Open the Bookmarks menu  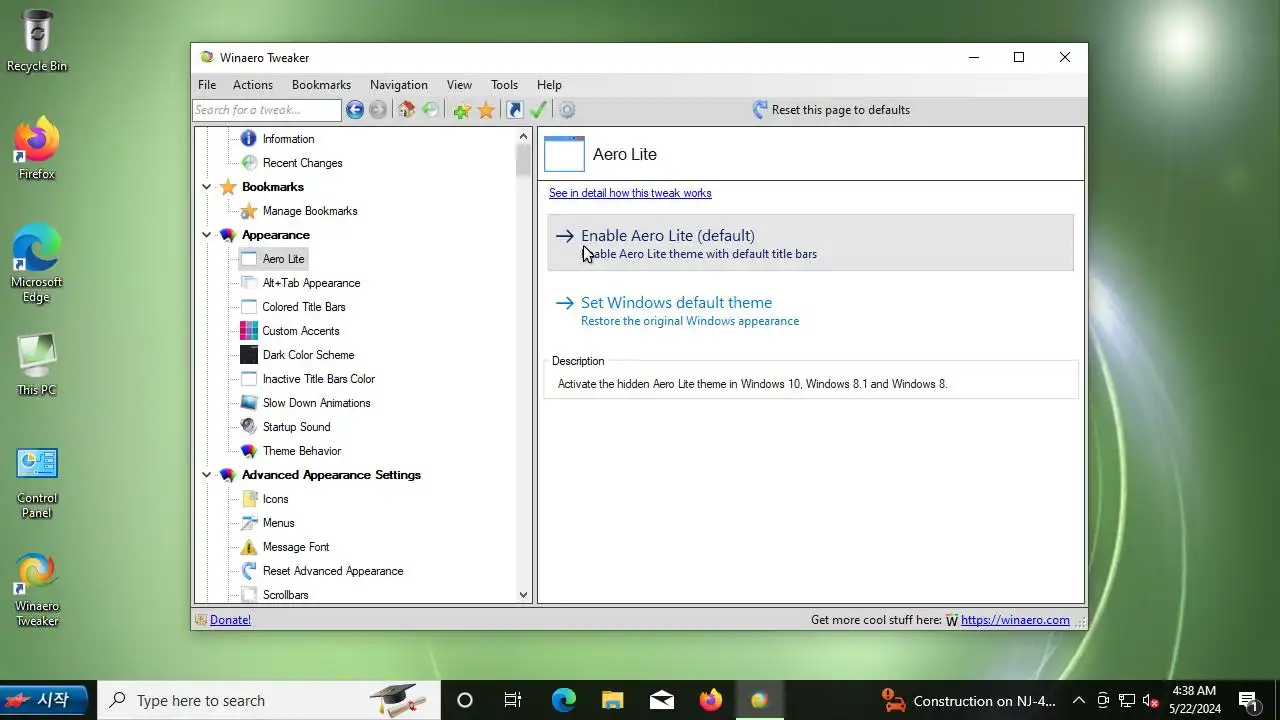click(x=321, y=85)
